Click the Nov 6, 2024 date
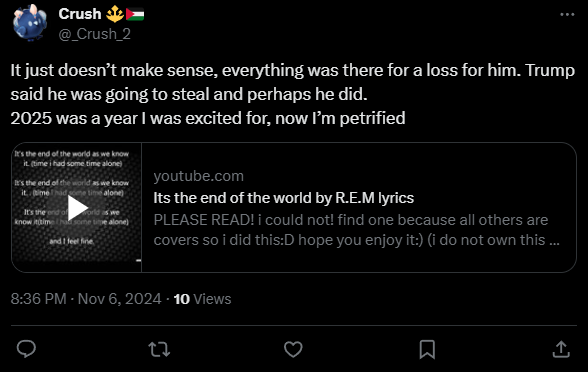Image resolution: width=588 pixels, height=372 pixels. (x=119, y=299)
